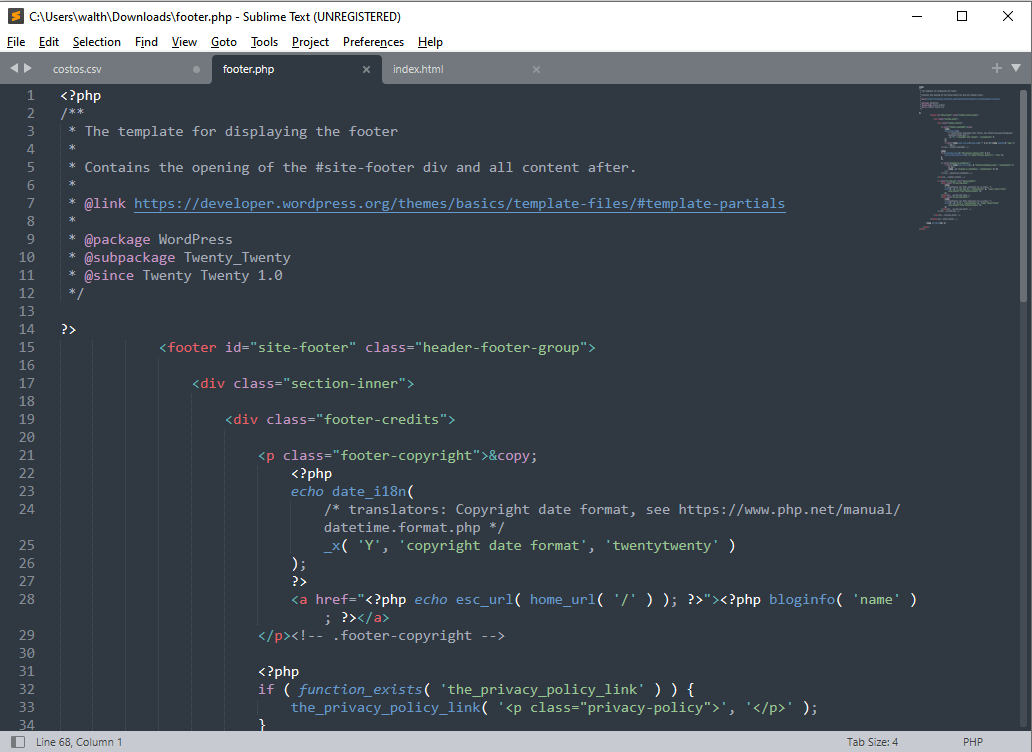This screenshot has height=752, width=1032.
Task: Click the unsaved dot on costos.csv tab
Action: [196, 69]
